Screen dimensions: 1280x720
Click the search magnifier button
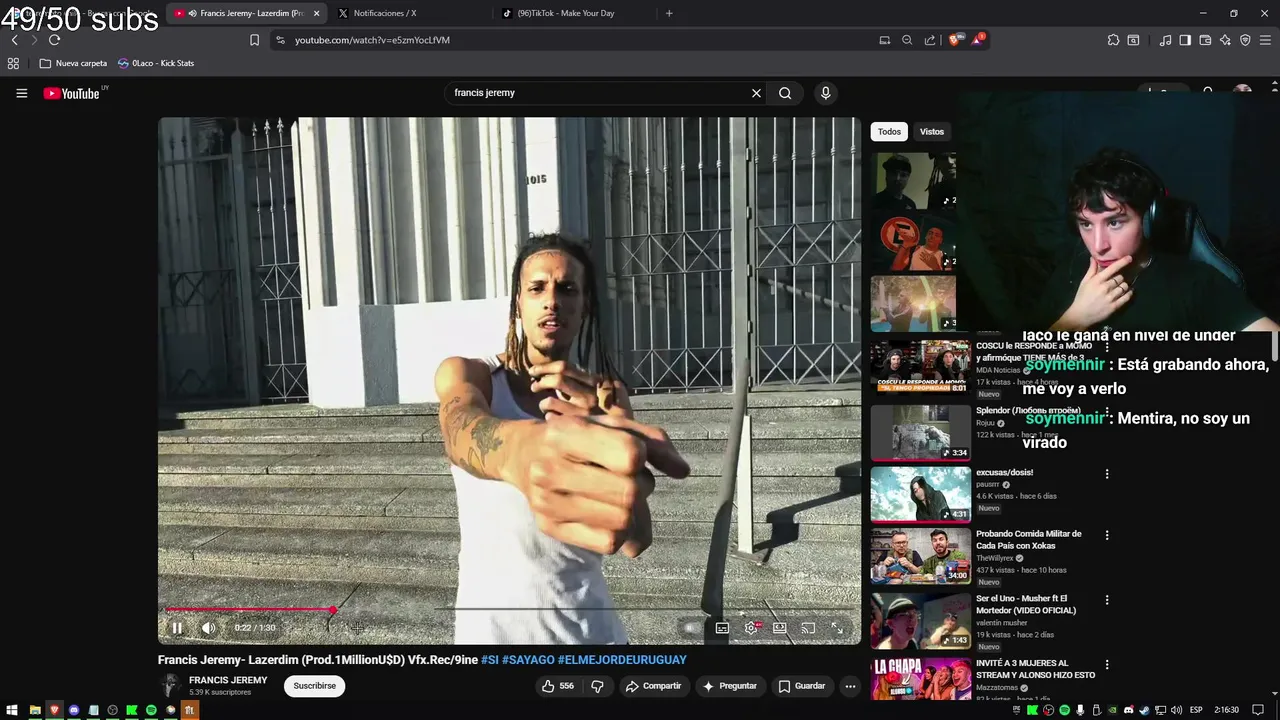(x=785, y=93)
